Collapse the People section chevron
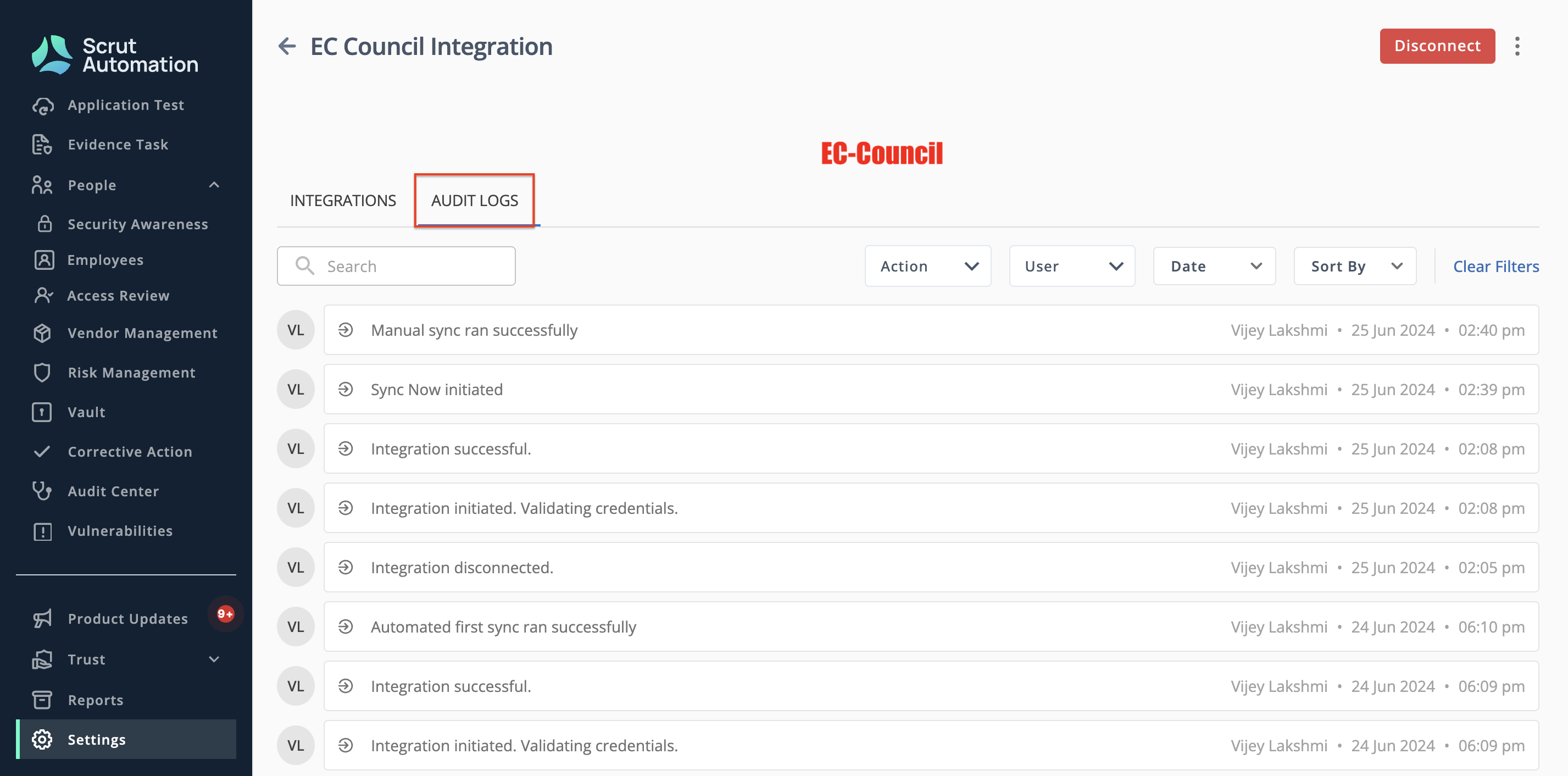Screen dimensions: 1568x776 pyautogui.click(x=214, y=185)
